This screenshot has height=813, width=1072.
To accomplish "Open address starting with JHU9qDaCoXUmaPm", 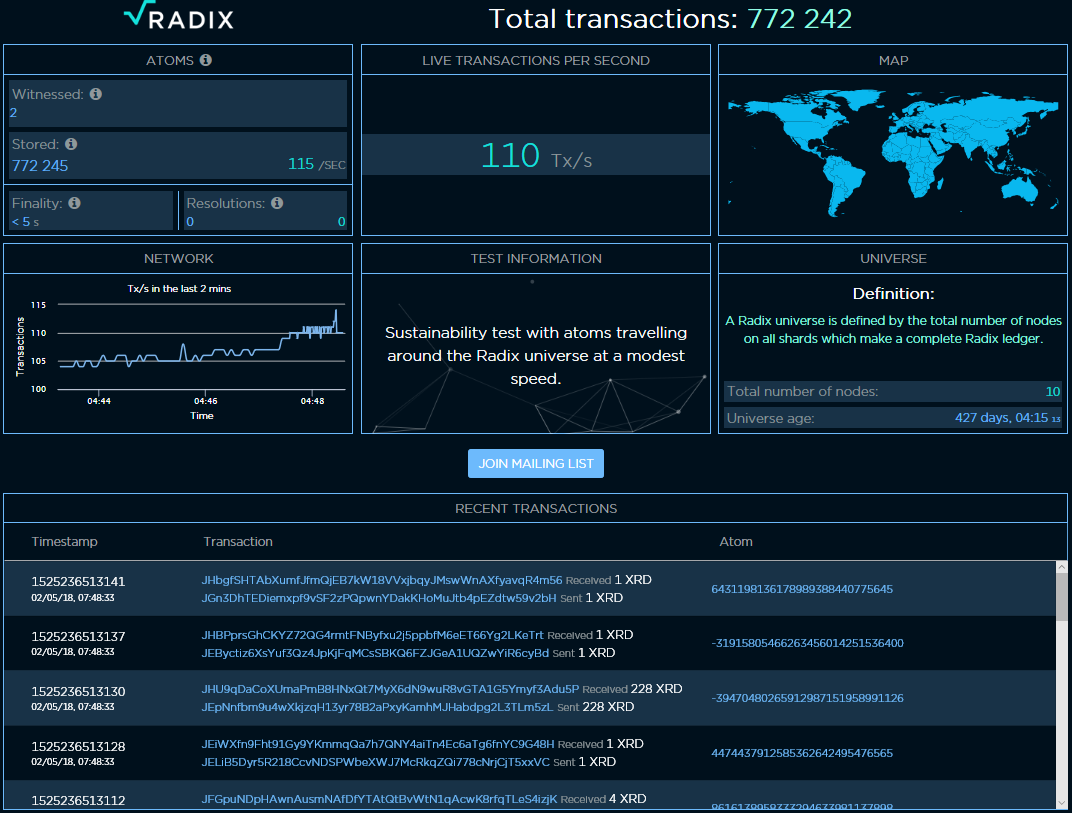I will click(390, 689).
